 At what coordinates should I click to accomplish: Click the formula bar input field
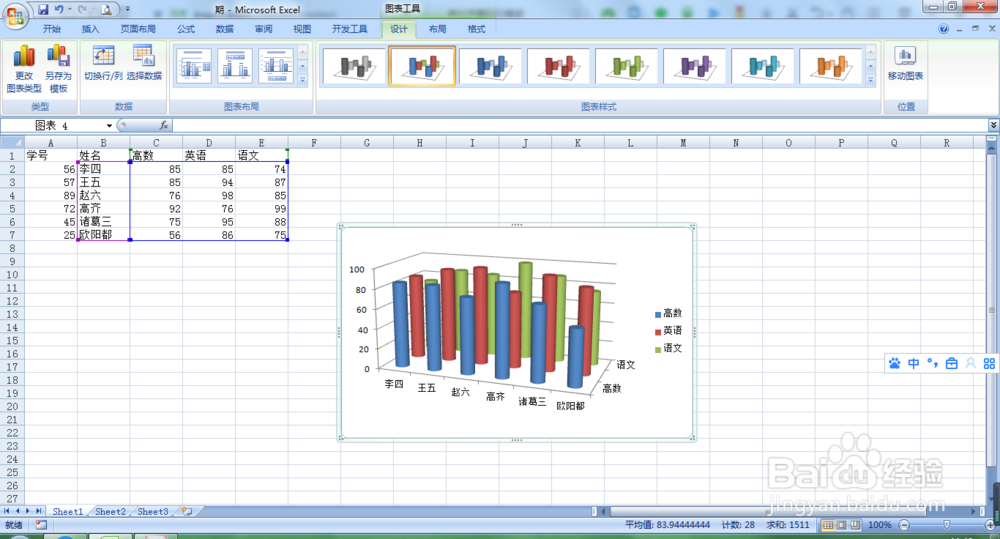[579, 126]
